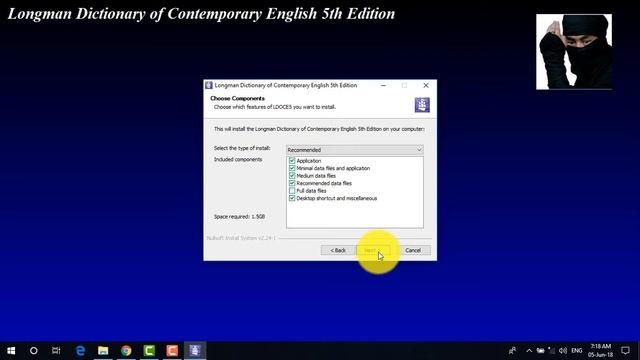Minimize the installer window

pyautogui.click(x=383, y=85)
